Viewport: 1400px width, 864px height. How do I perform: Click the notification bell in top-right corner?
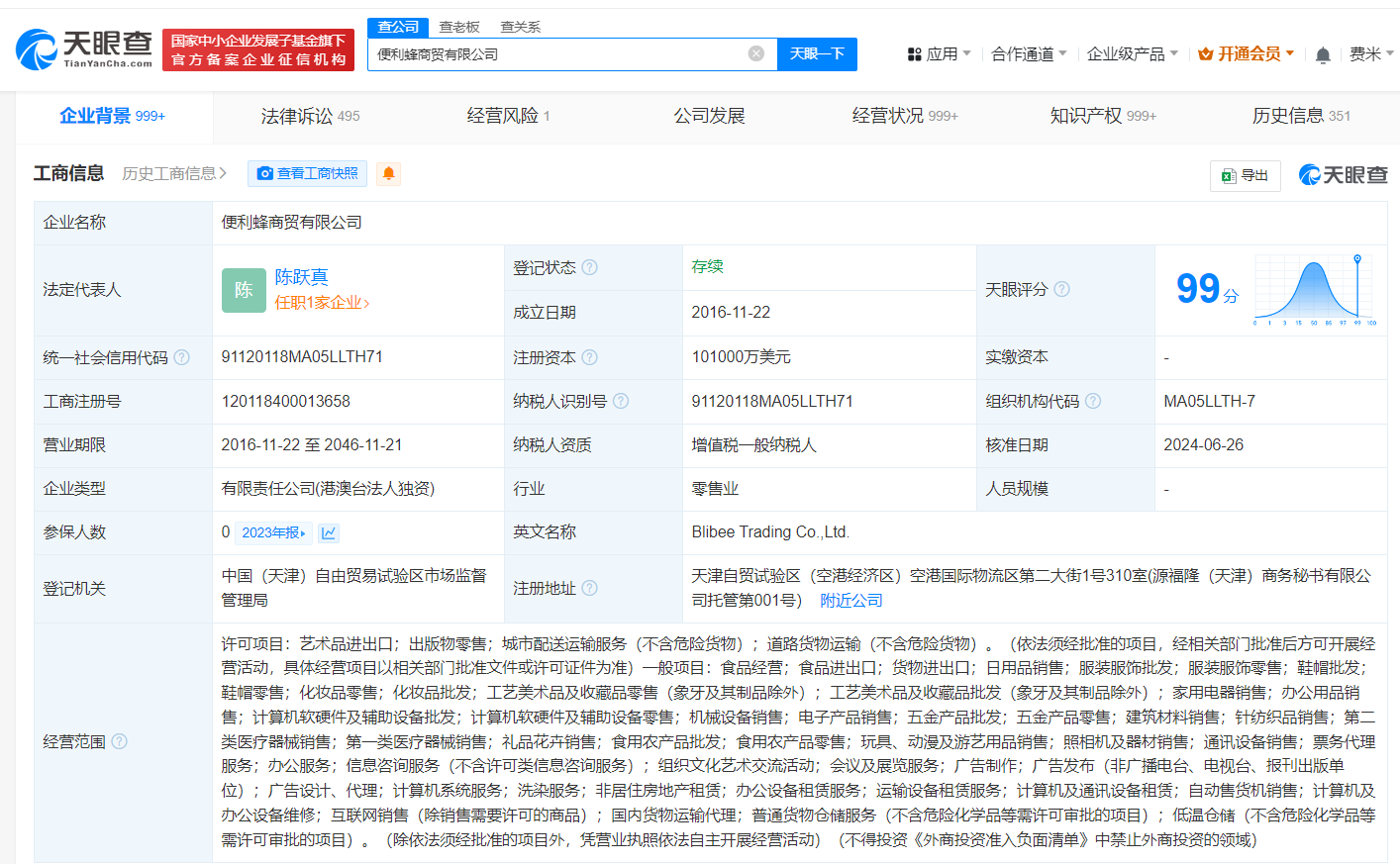coord(1322,54)
